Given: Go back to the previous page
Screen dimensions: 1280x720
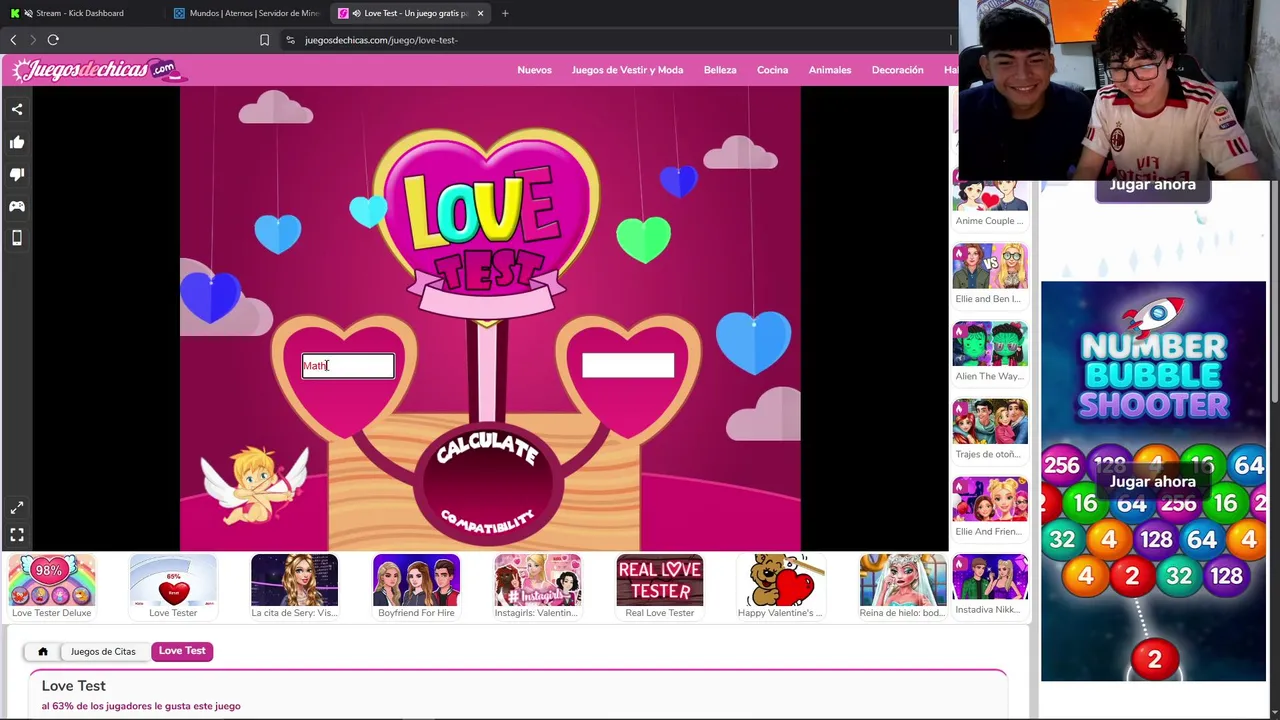Looking at the screenshot, I should click(x=13, y=40).
